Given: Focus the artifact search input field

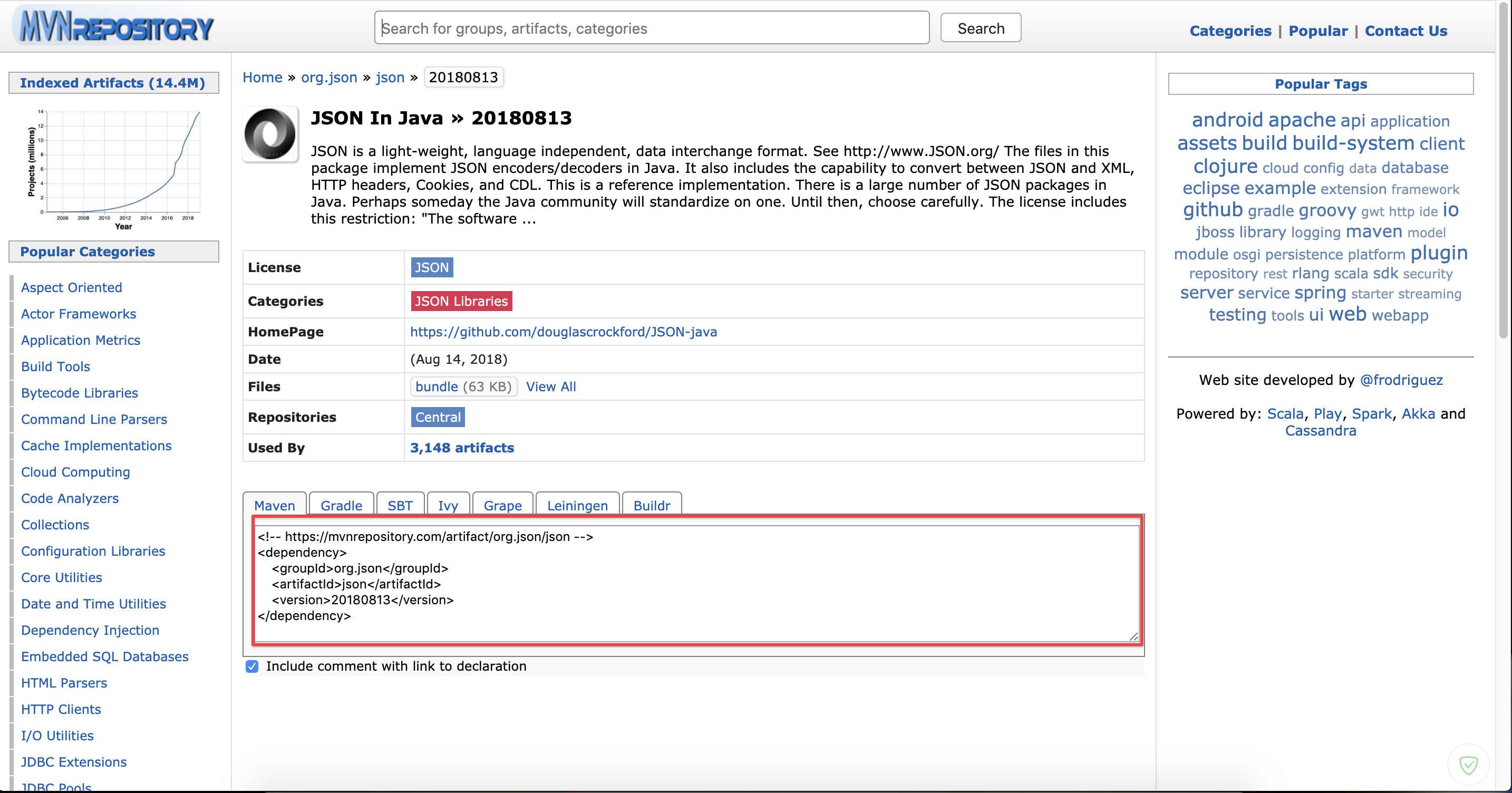Looking at the screenshot, I should pyautogui.click(x=652, y=28).
